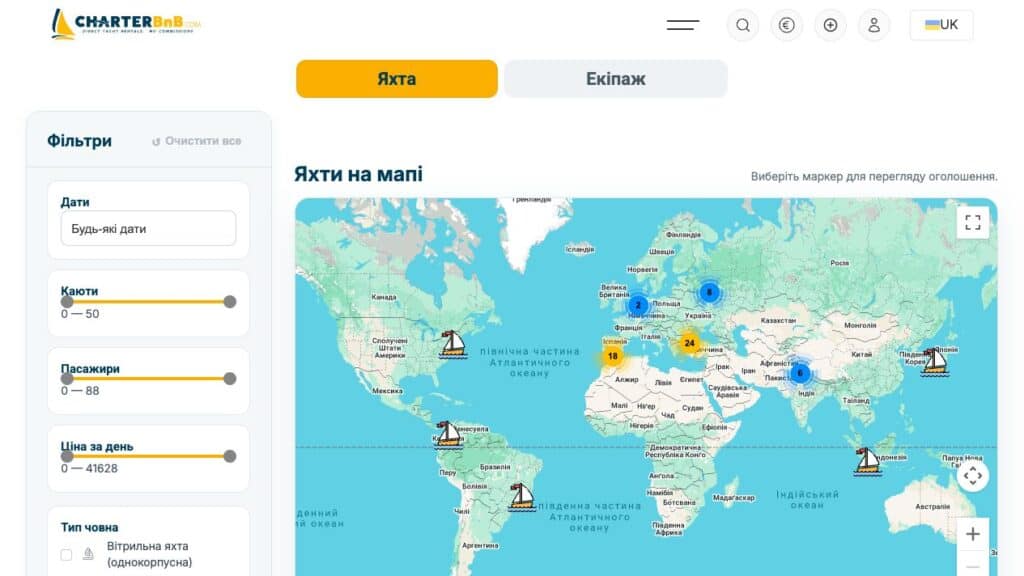
Task: Click the Будь-які дати date field
Action: (148, 229)
